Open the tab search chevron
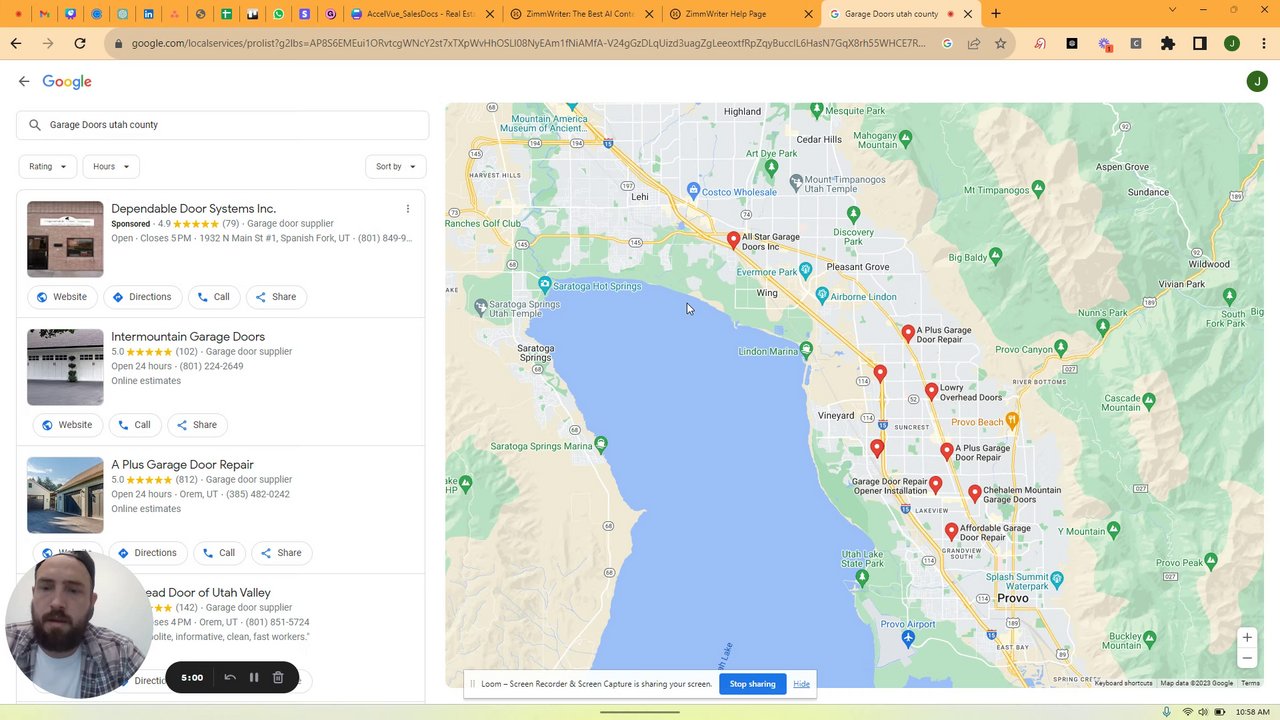1280x720 pixels. [x=1172, y=10]
